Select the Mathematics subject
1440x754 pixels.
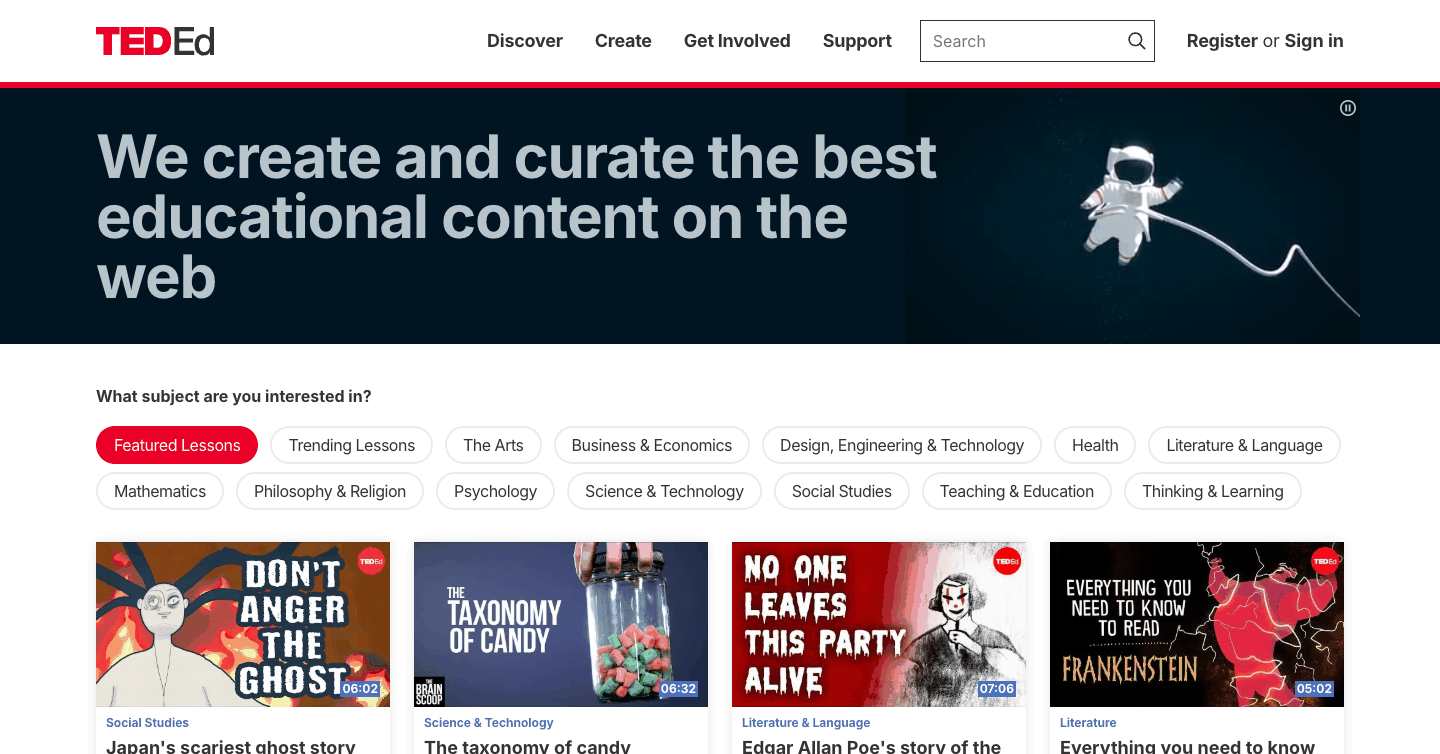tap(160, 491)
